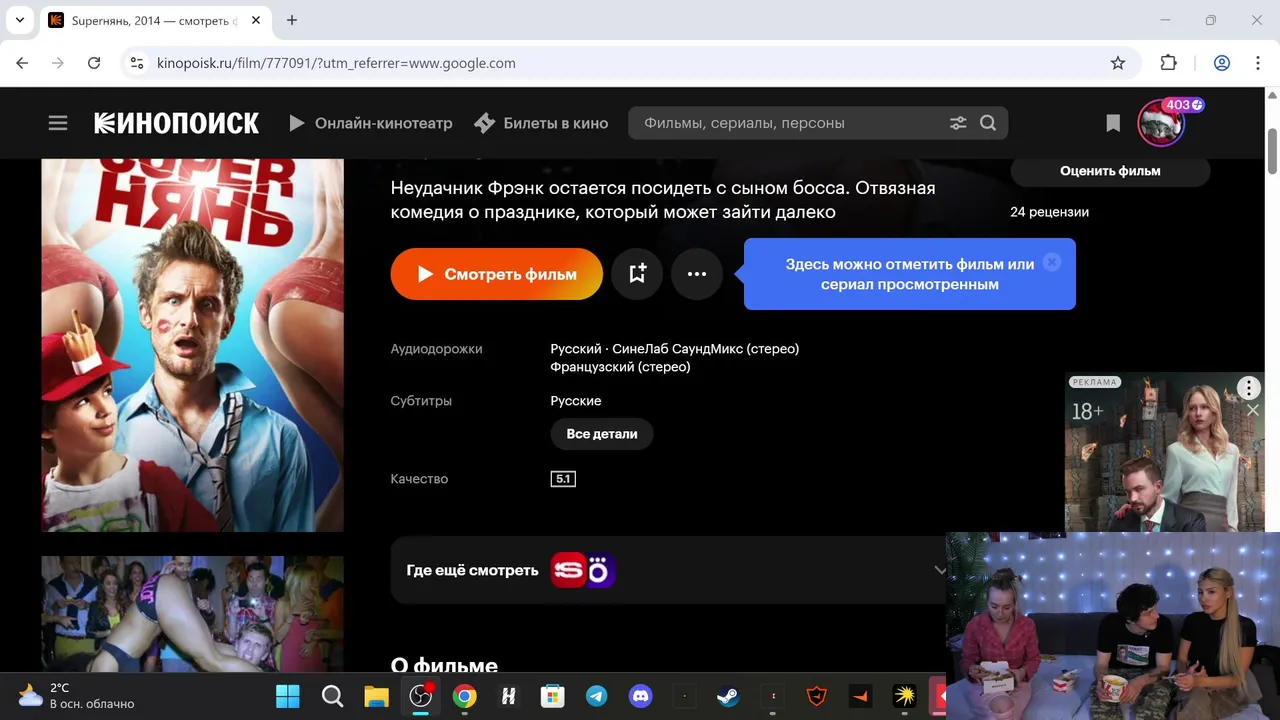Open ad options three-dots menu
Screen dimensions: 1280x720
tap(1249, 388)
